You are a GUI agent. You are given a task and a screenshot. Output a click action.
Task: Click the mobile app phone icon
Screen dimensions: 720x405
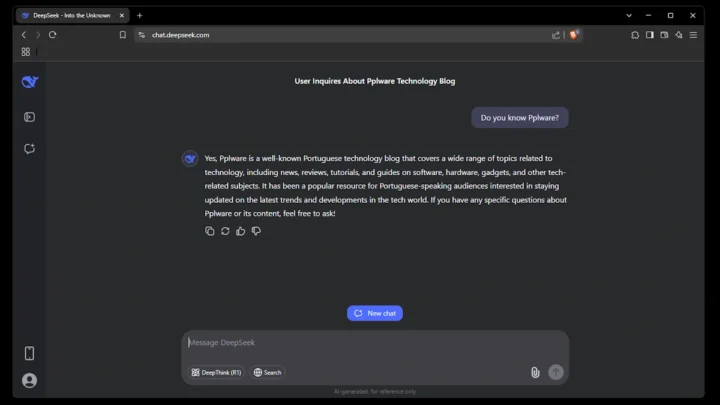pyautogui.click(x=29, y=353)
